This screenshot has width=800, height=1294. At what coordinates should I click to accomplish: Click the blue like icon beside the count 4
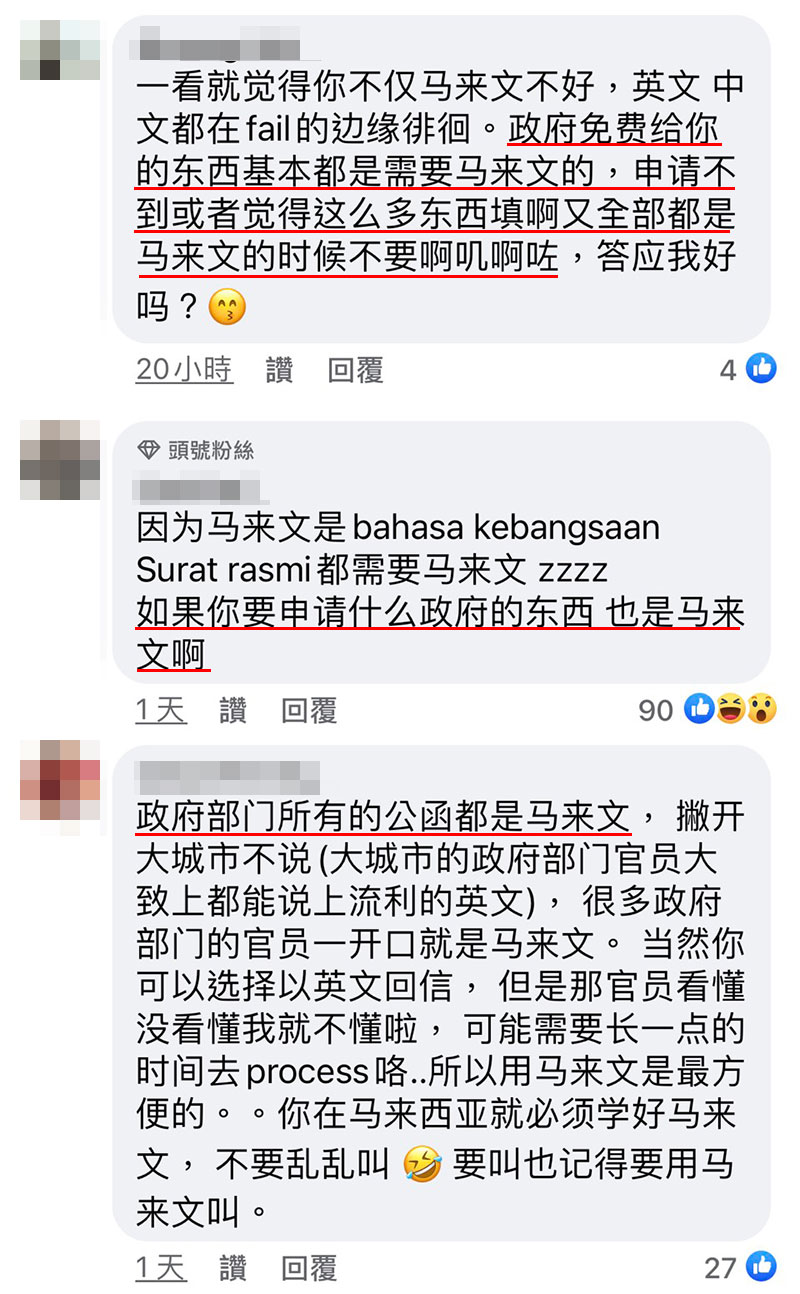[760, 369]
